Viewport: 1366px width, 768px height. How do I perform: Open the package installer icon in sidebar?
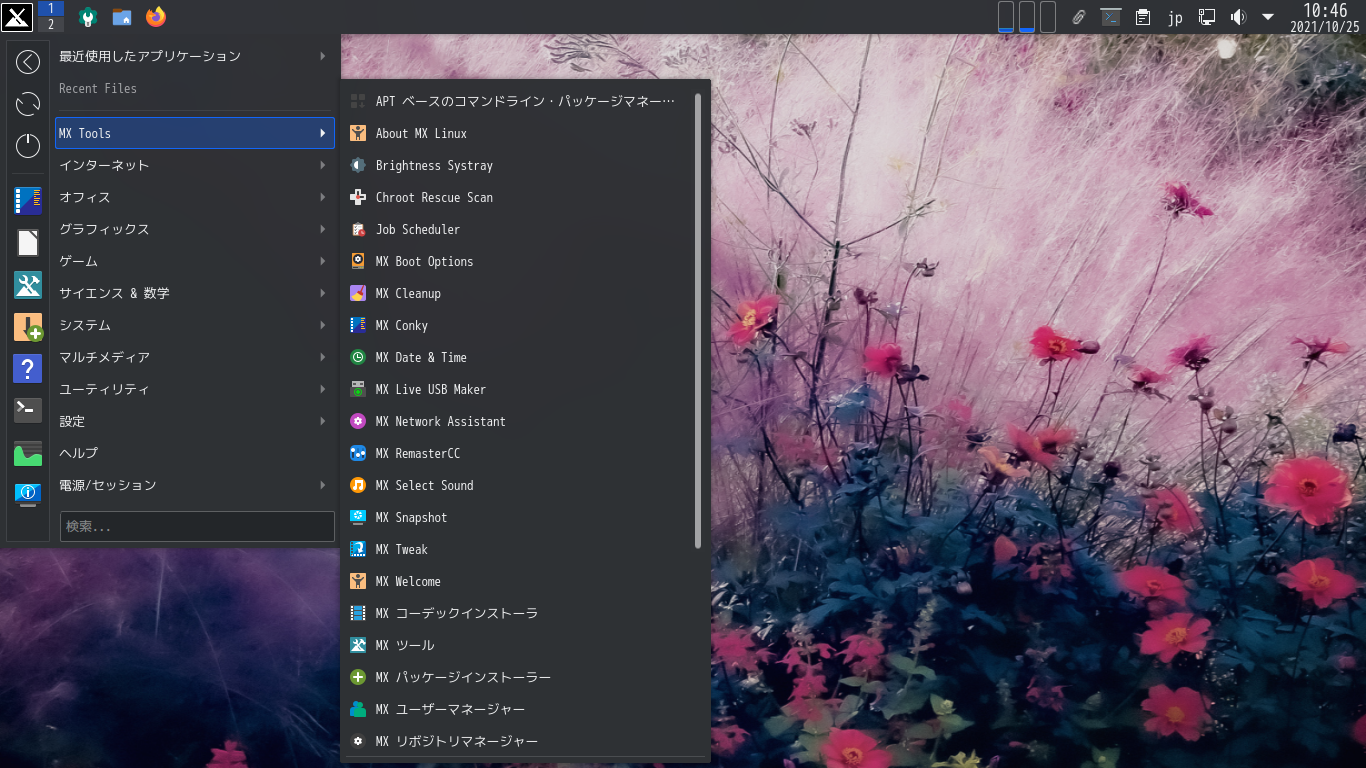(28, 327)
